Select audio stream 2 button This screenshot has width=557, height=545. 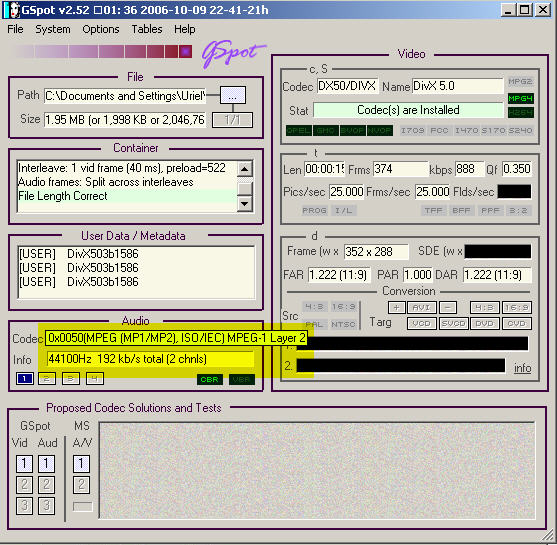(x=47, y=378)
